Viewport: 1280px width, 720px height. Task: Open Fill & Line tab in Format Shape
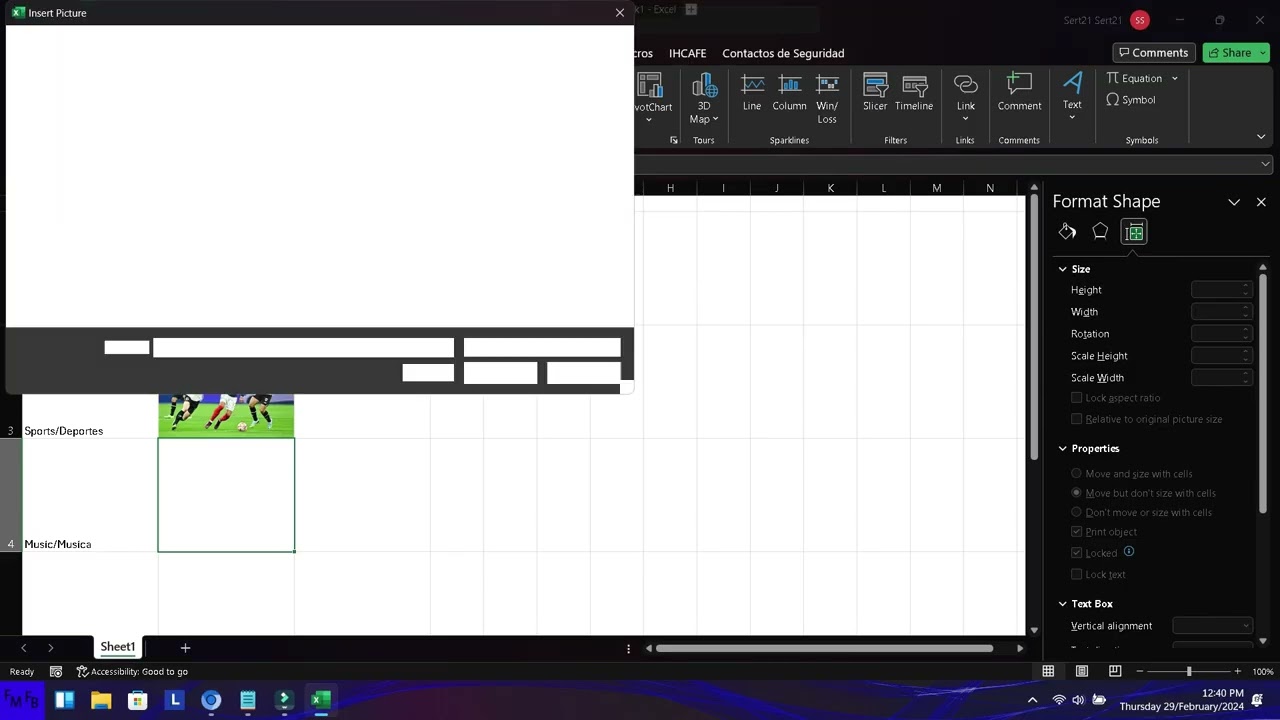(x=1067, y=232)
